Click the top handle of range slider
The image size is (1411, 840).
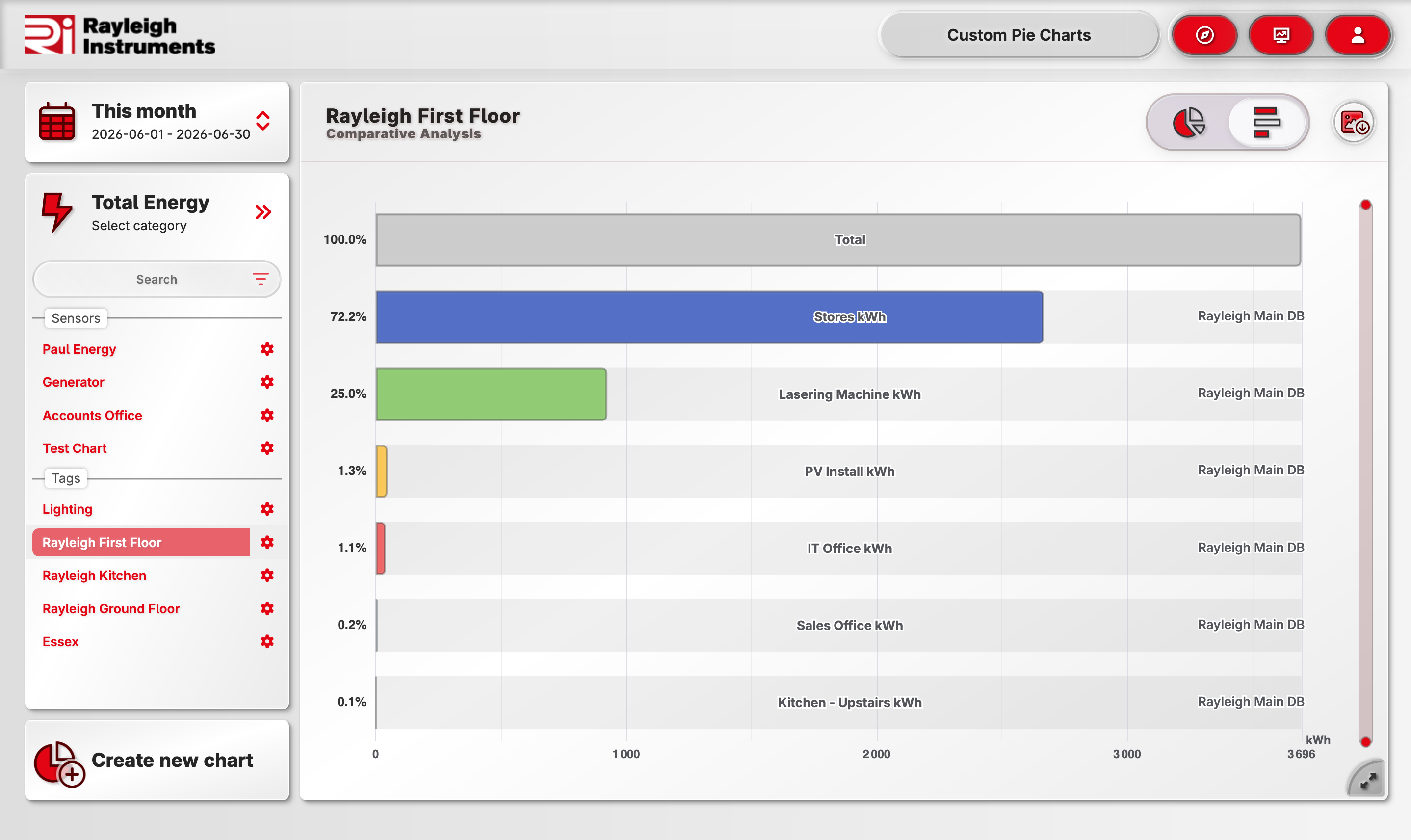(1366, 204)
